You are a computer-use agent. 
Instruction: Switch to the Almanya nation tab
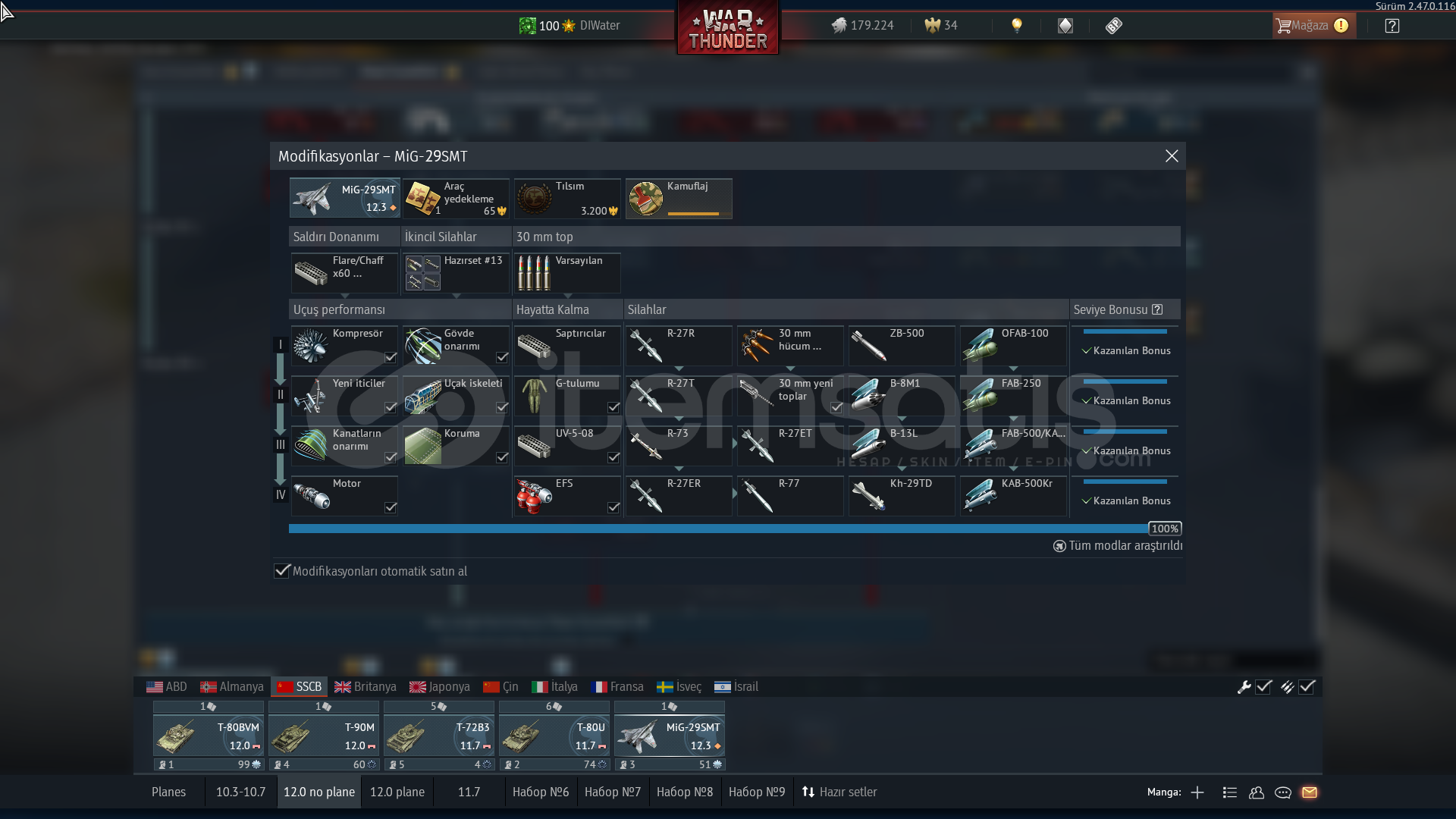tap(232, 687)
